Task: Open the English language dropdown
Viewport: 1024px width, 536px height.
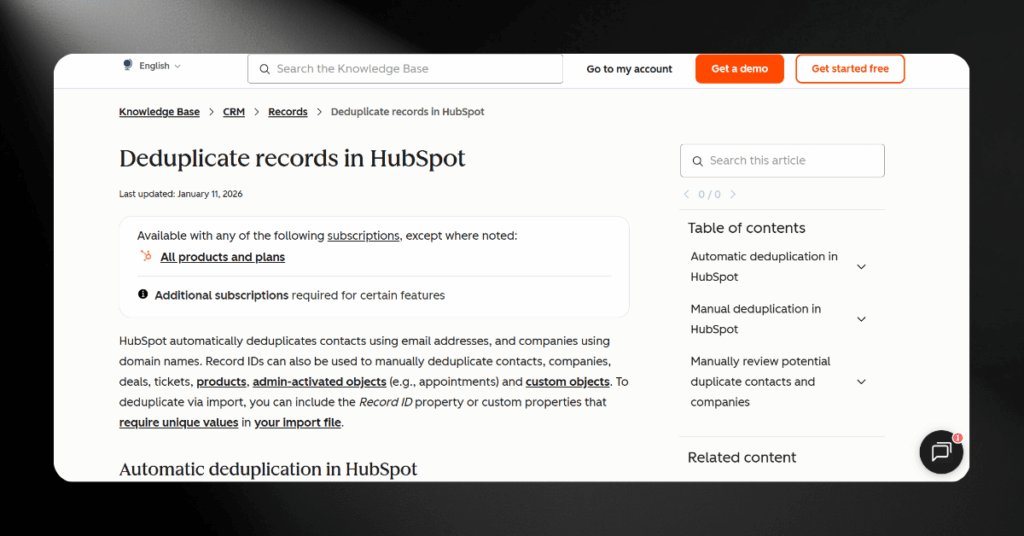Action: coord(159,66)
